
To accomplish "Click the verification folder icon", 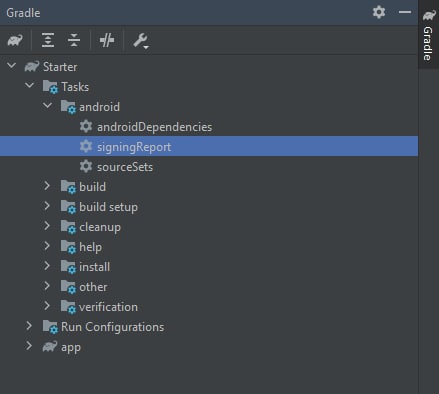I will click(x=68, y=307).
